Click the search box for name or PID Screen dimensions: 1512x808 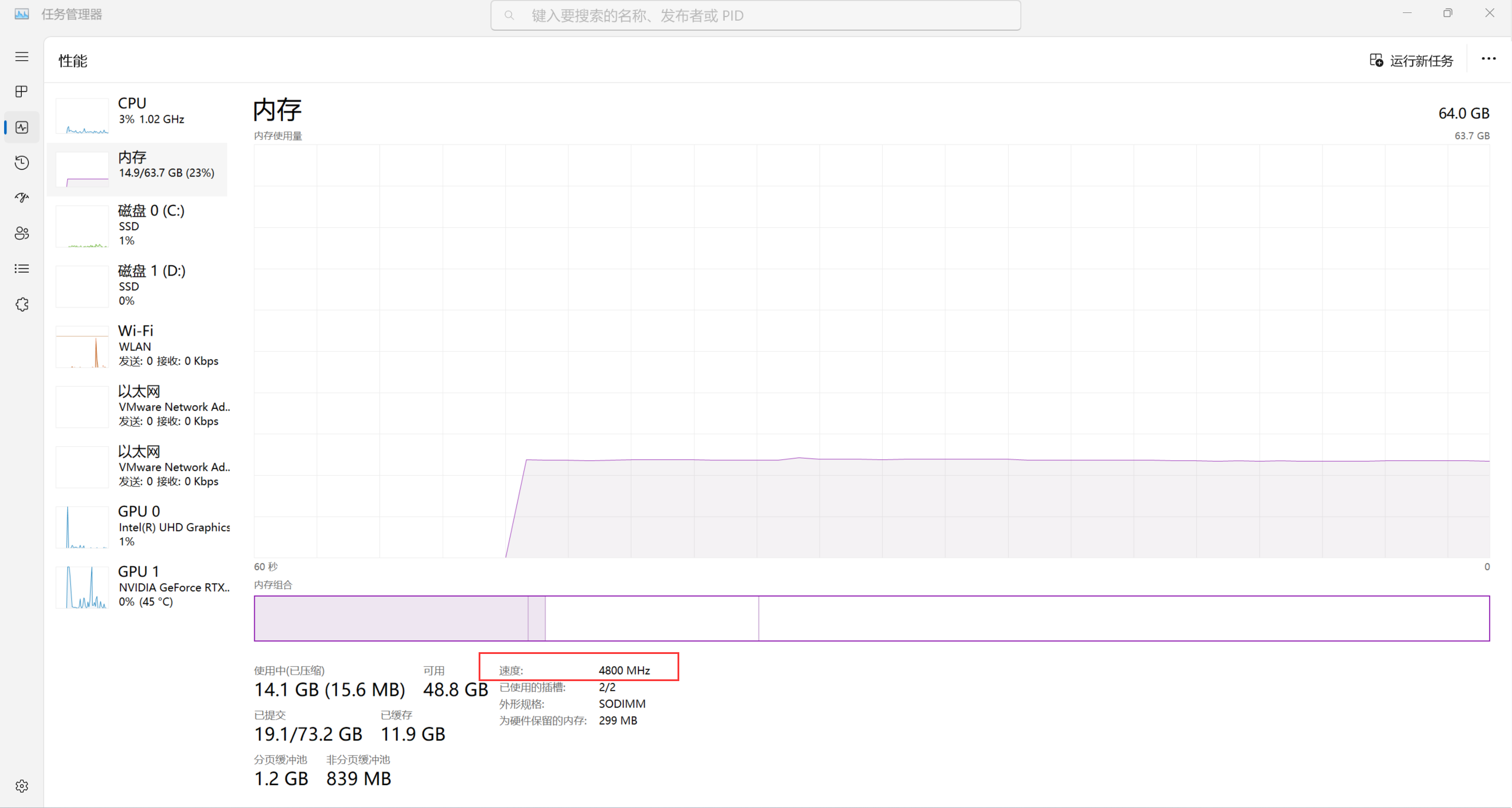755,15
